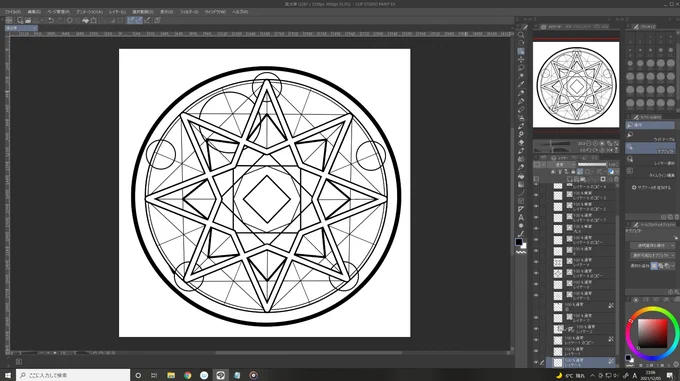680x381 pixels.
Task: Open the 透明箇所の操作 dropdown in Tool property
Action: coord(652,246)
